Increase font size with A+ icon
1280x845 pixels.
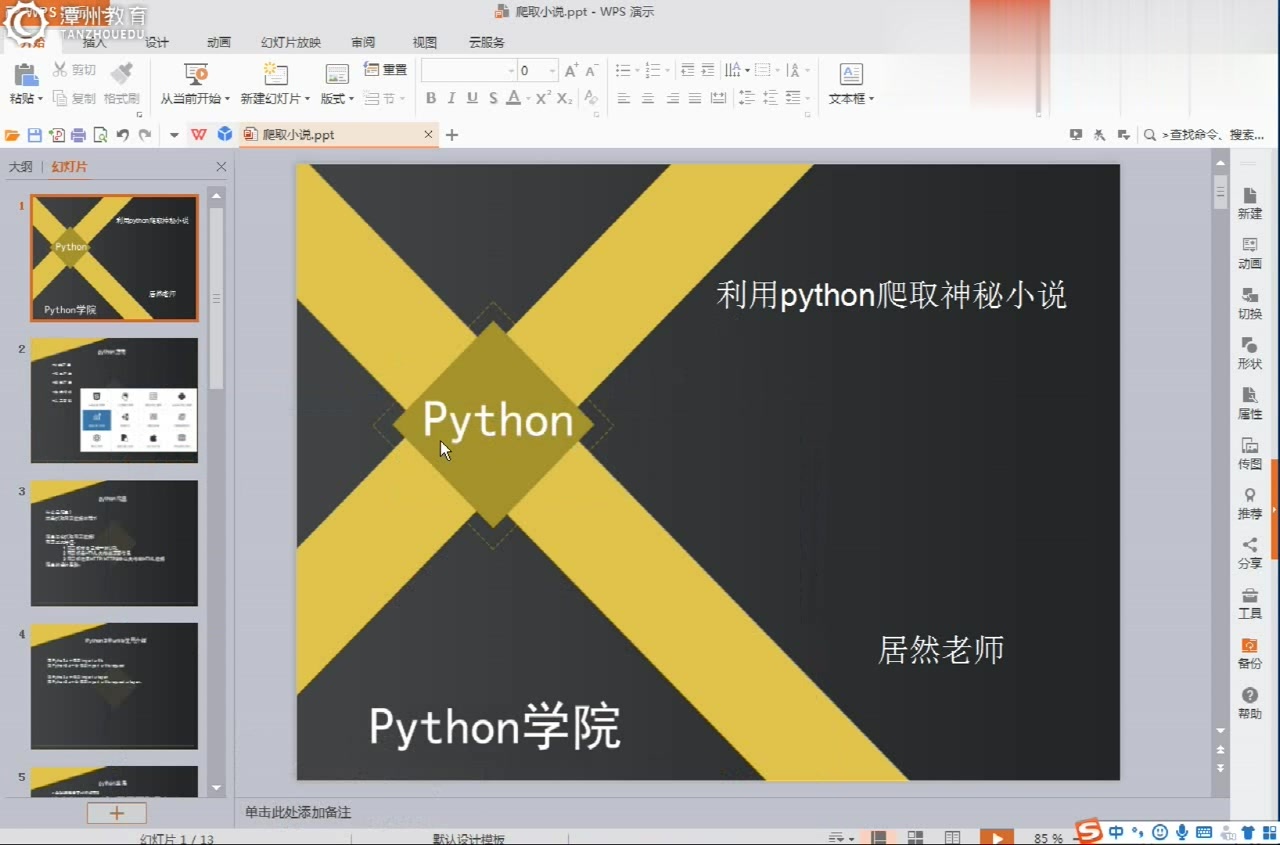coord(571,70)
